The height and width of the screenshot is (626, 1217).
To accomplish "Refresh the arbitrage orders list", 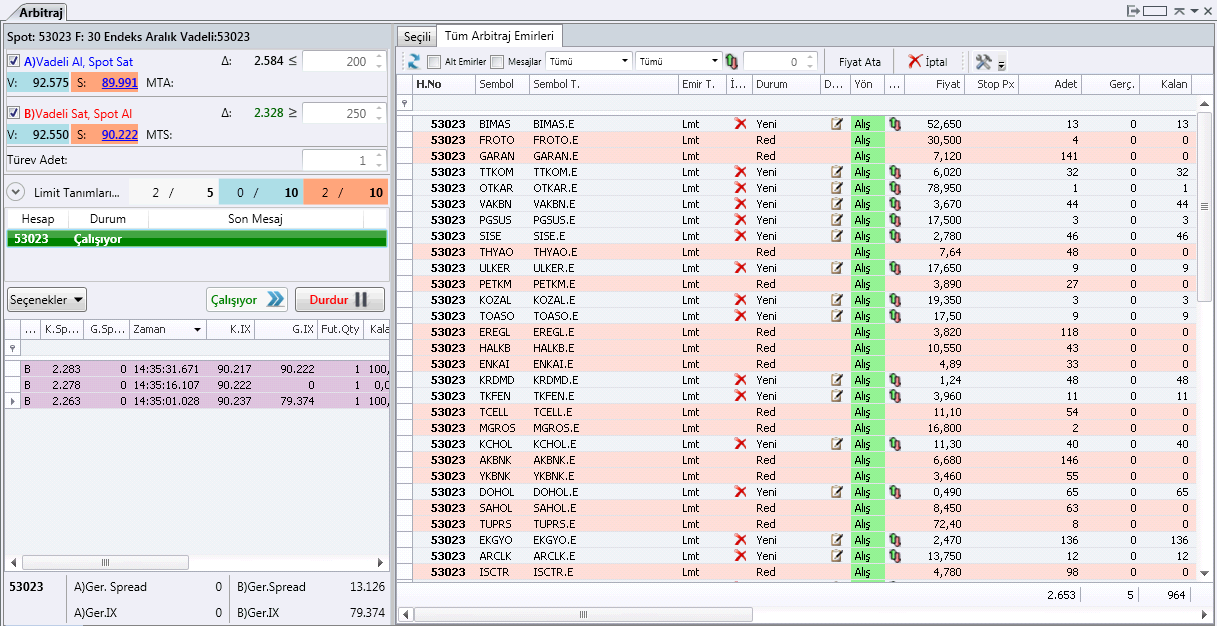I will point(413,61).
